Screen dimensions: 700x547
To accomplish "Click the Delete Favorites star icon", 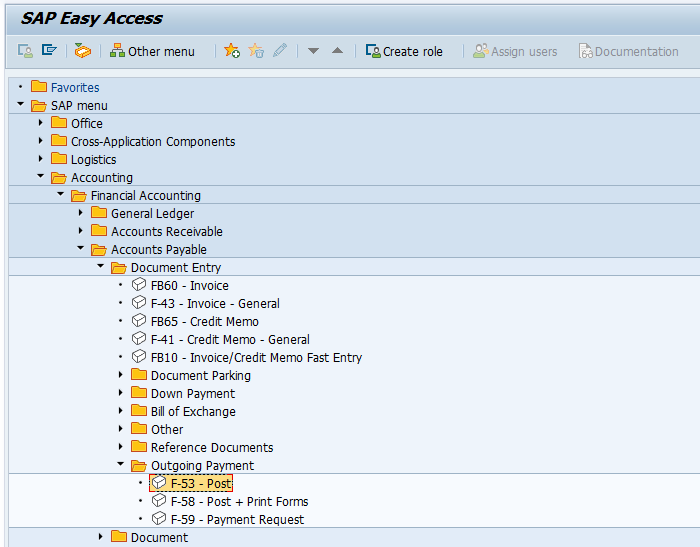I will [x=256, y=50].
